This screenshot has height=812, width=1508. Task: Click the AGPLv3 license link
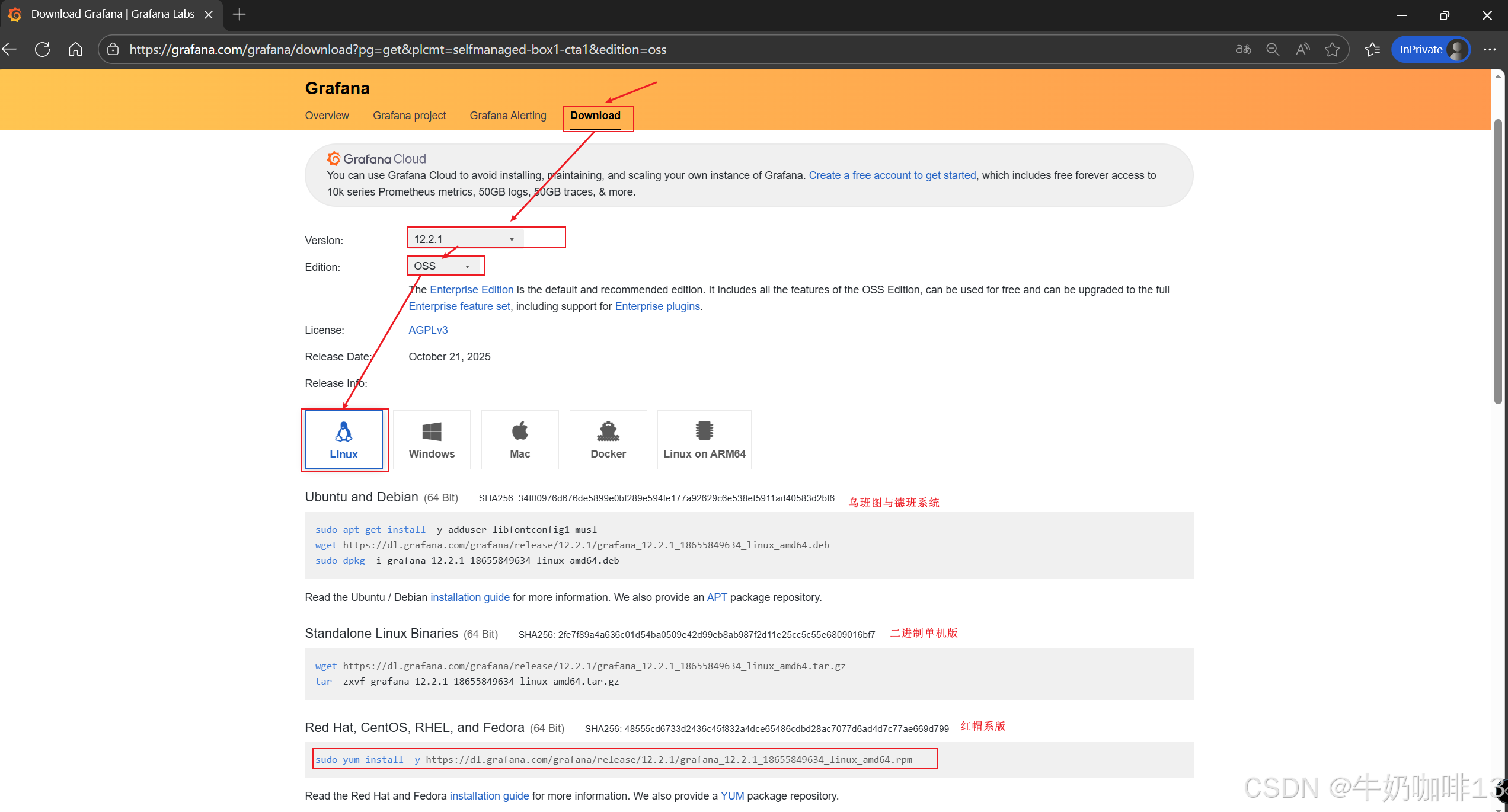pyautogui.click(x=428, y=330)
